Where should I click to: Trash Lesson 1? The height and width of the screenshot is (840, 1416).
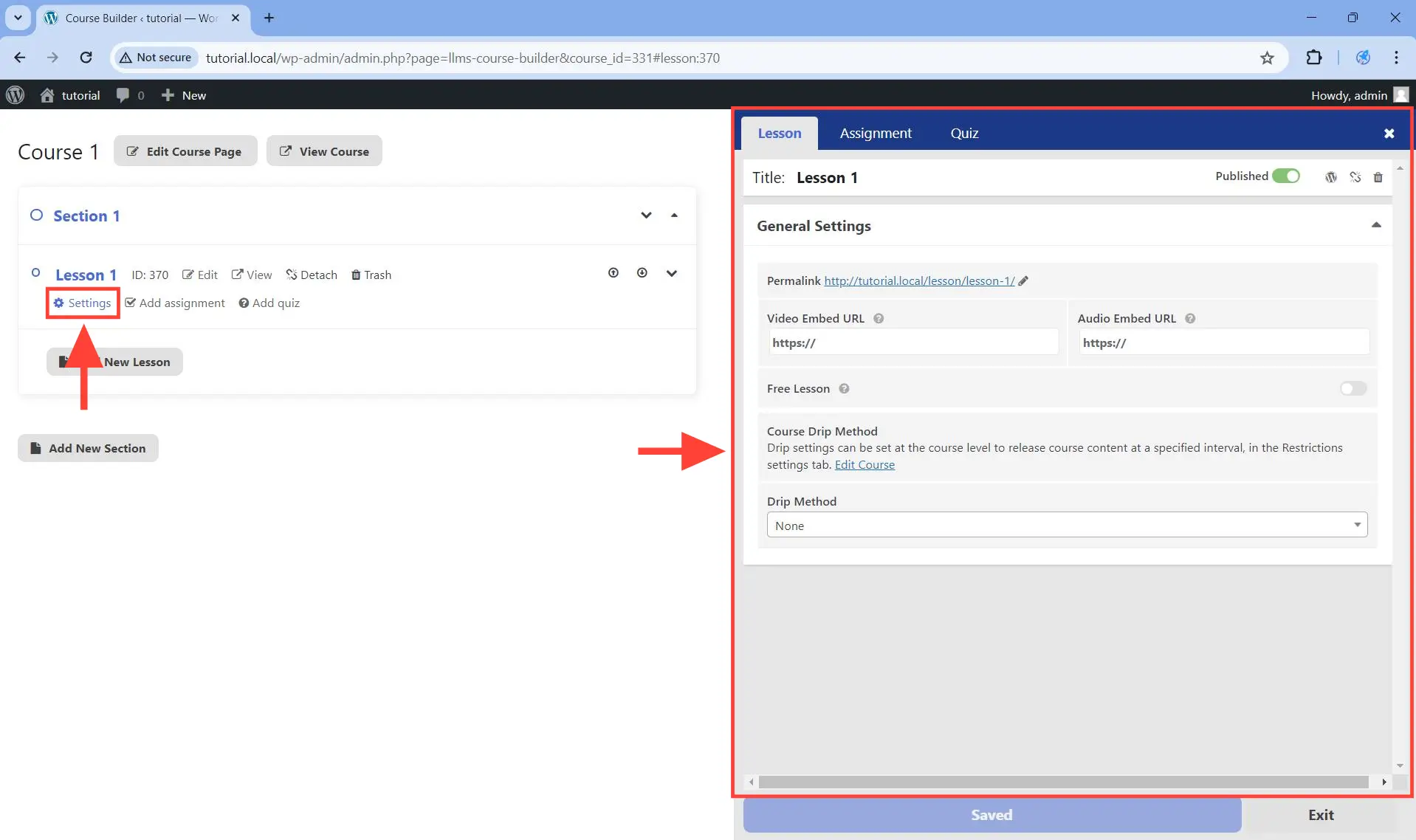click(x=371, y=275)
